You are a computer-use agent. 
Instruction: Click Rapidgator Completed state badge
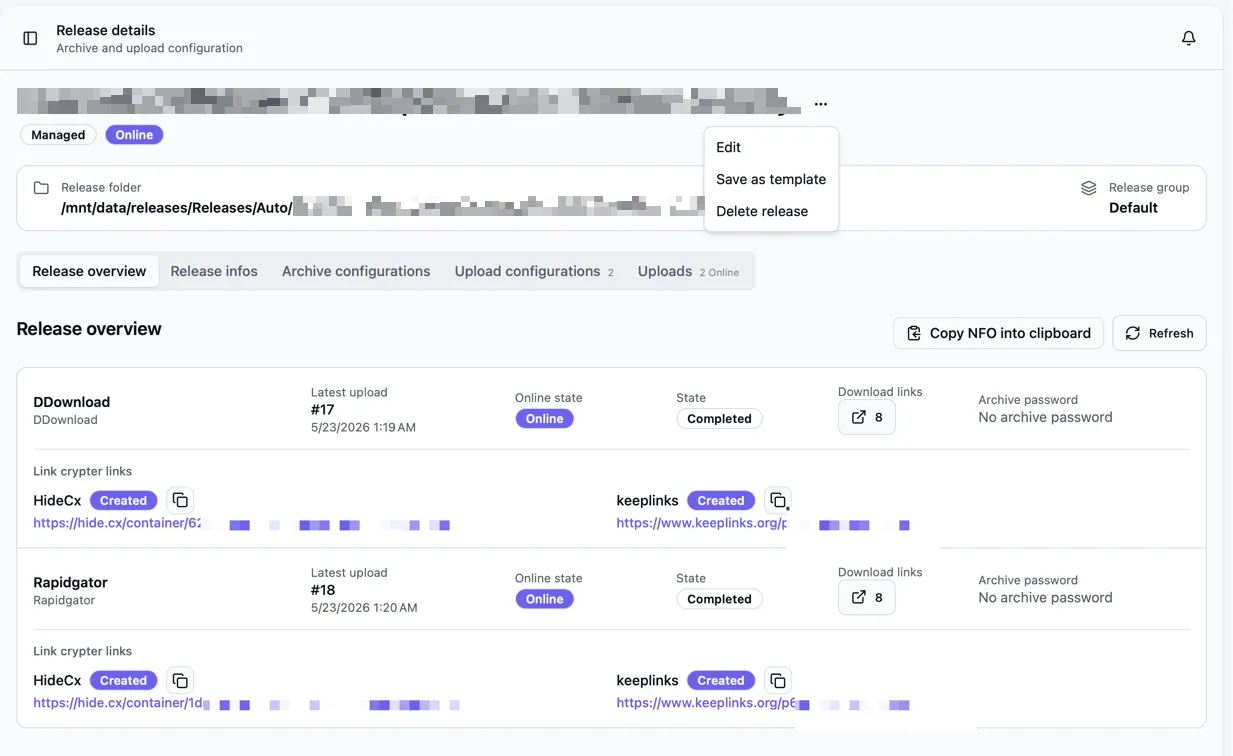719,599
